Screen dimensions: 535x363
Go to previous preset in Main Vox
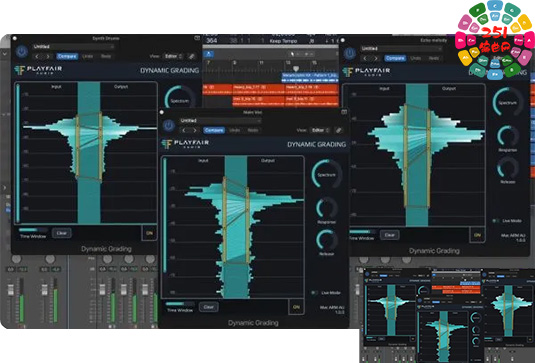[x=184, y=130]
